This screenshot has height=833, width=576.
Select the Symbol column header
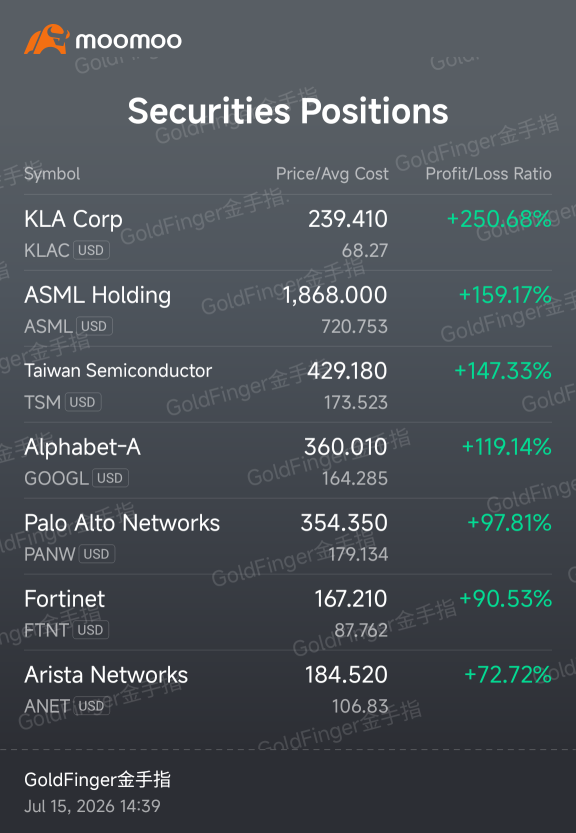tap(52, 174)
